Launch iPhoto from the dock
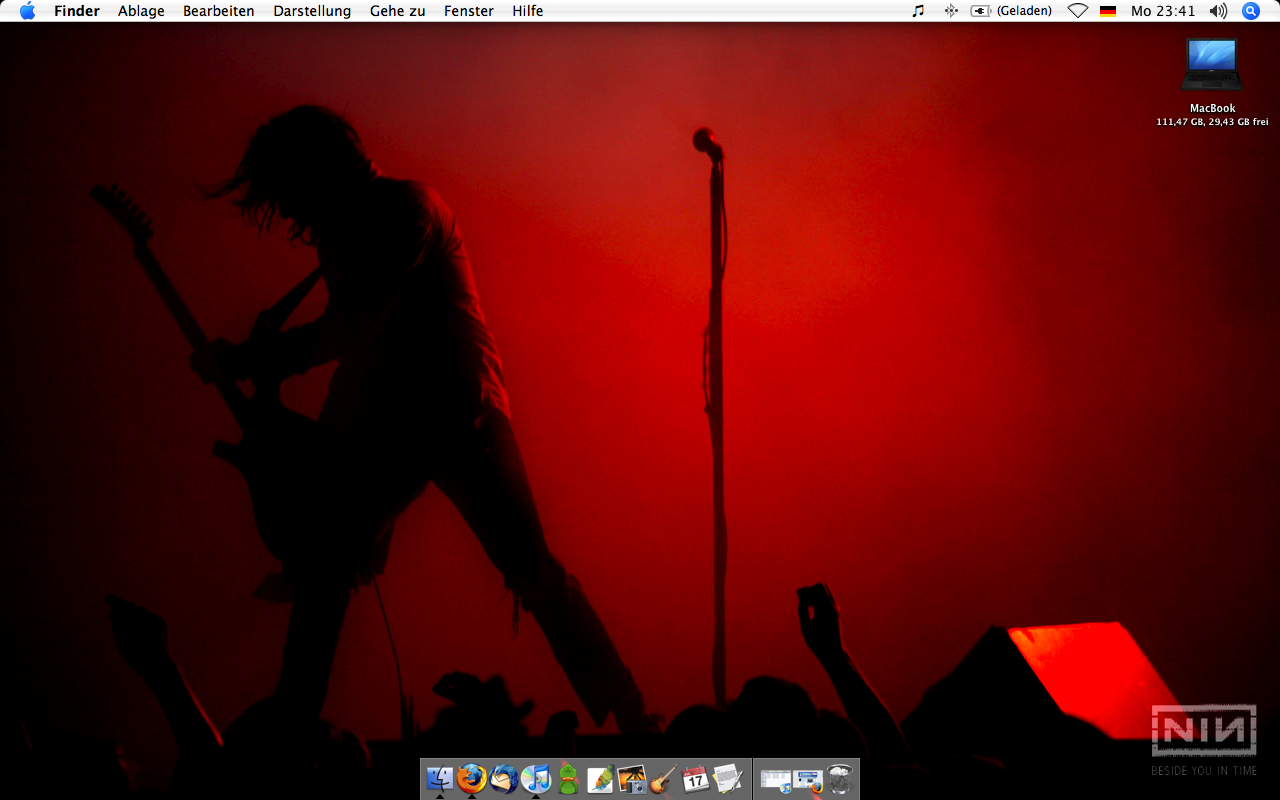 coord(631,778)
